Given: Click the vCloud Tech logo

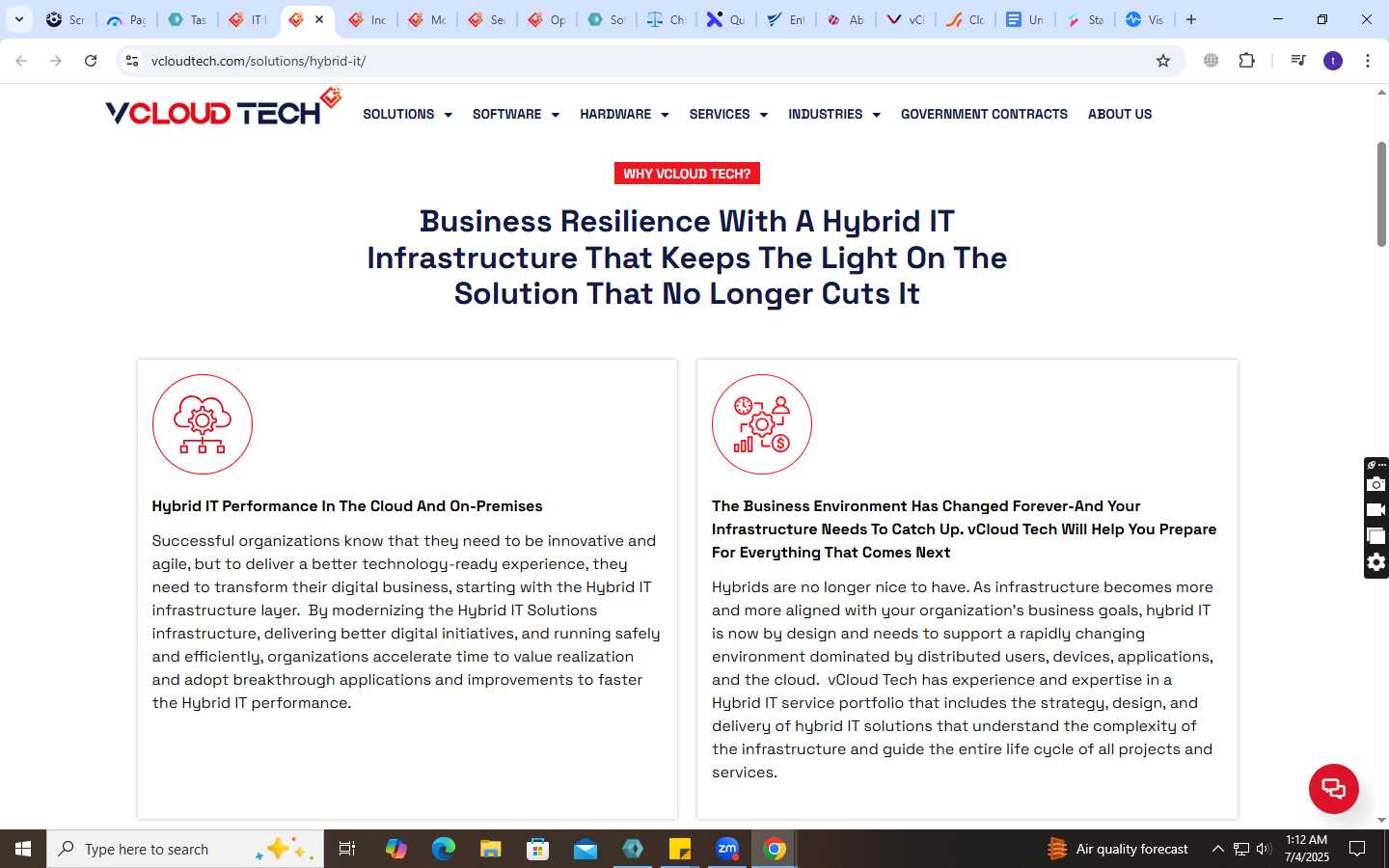Looking at the screenshot, I should click(x=223, y=108).
